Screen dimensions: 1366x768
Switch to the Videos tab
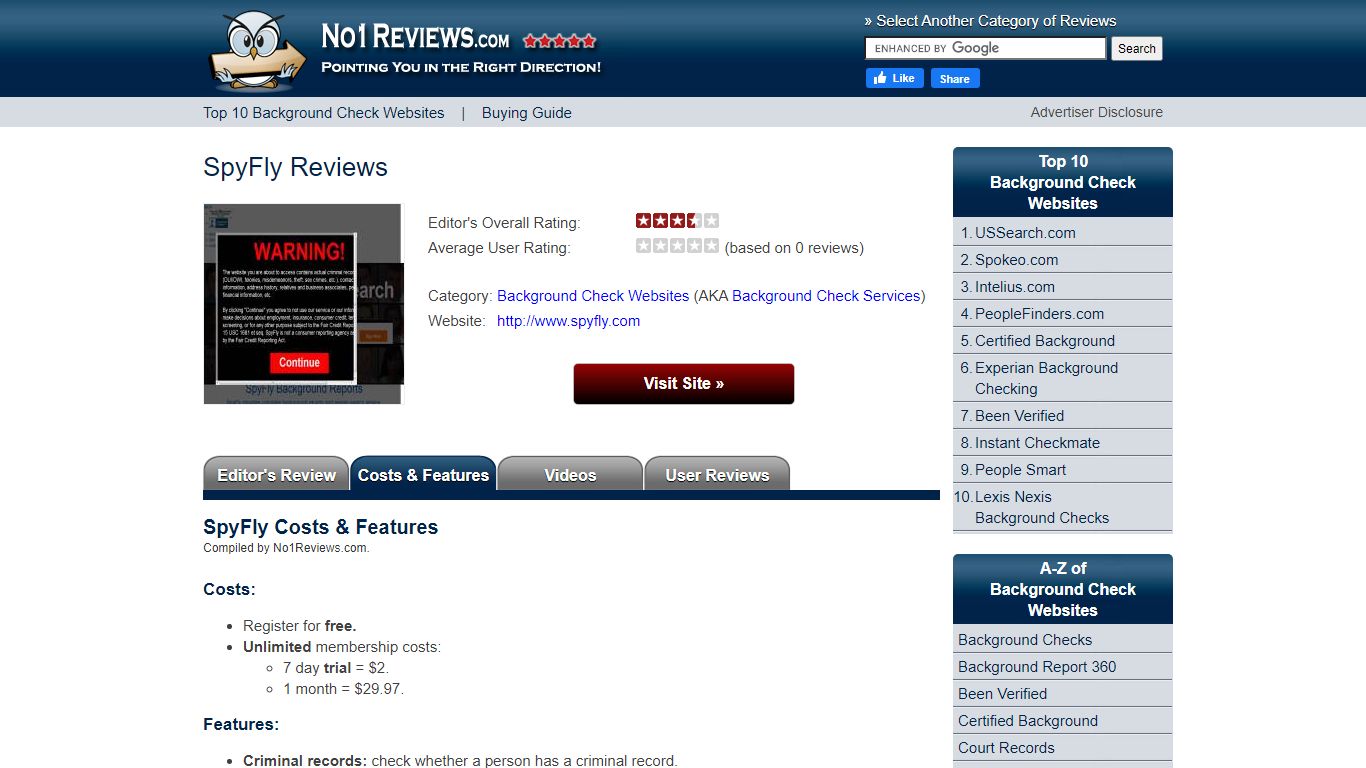pyautogui.click(x=570, y=474)
